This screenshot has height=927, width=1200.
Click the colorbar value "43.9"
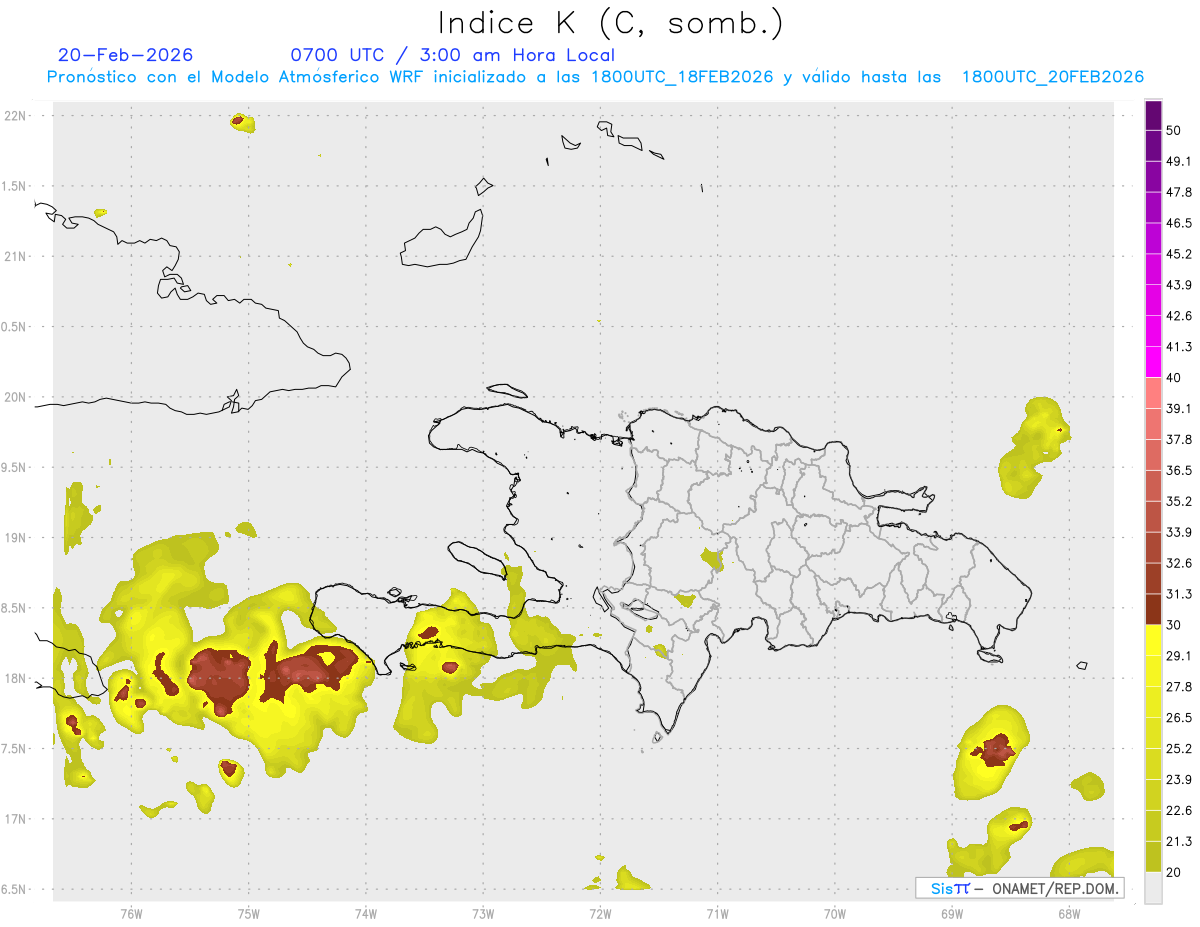point(1179,285)
